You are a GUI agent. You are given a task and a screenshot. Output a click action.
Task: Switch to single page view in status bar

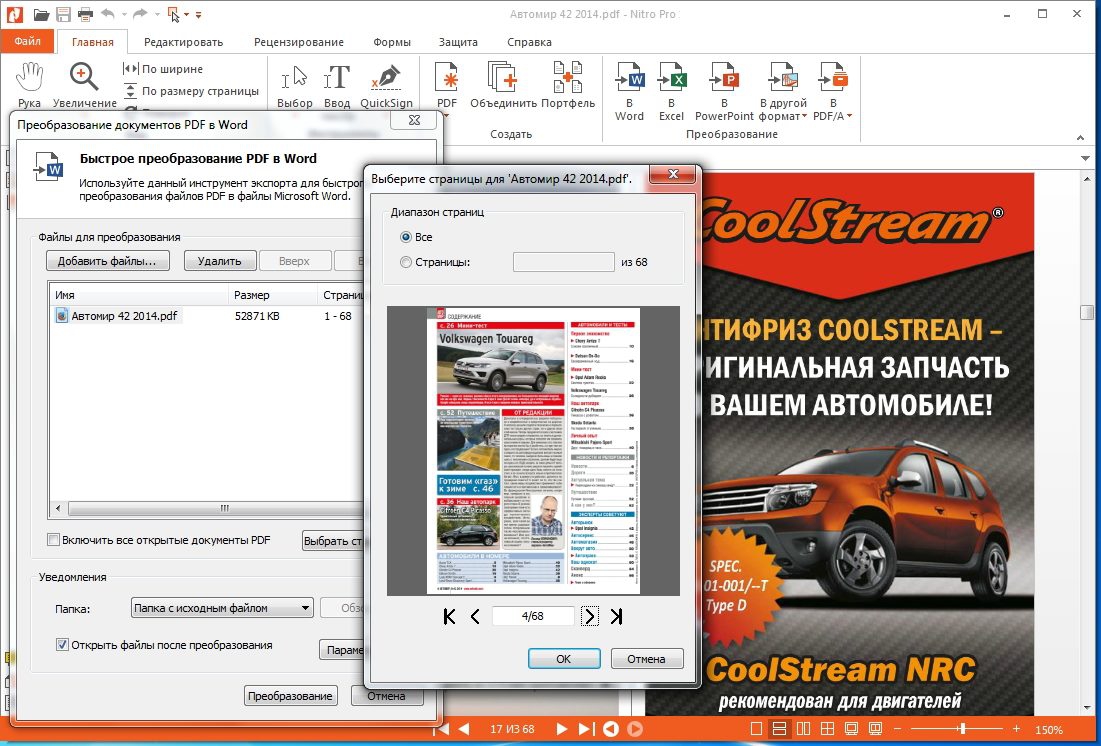coord(756,729)
